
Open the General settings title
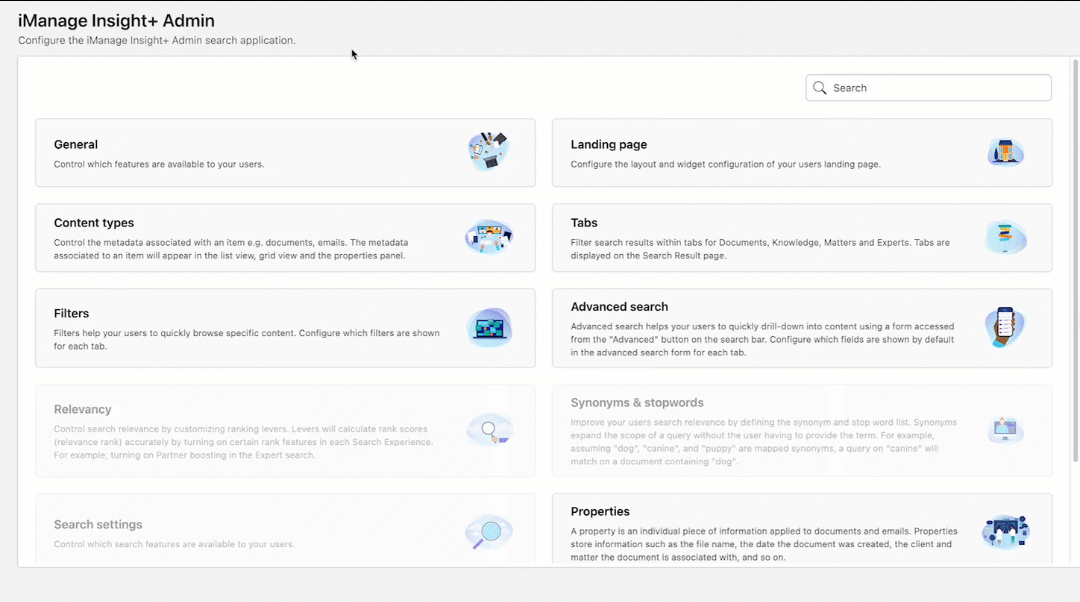point(76,145)
